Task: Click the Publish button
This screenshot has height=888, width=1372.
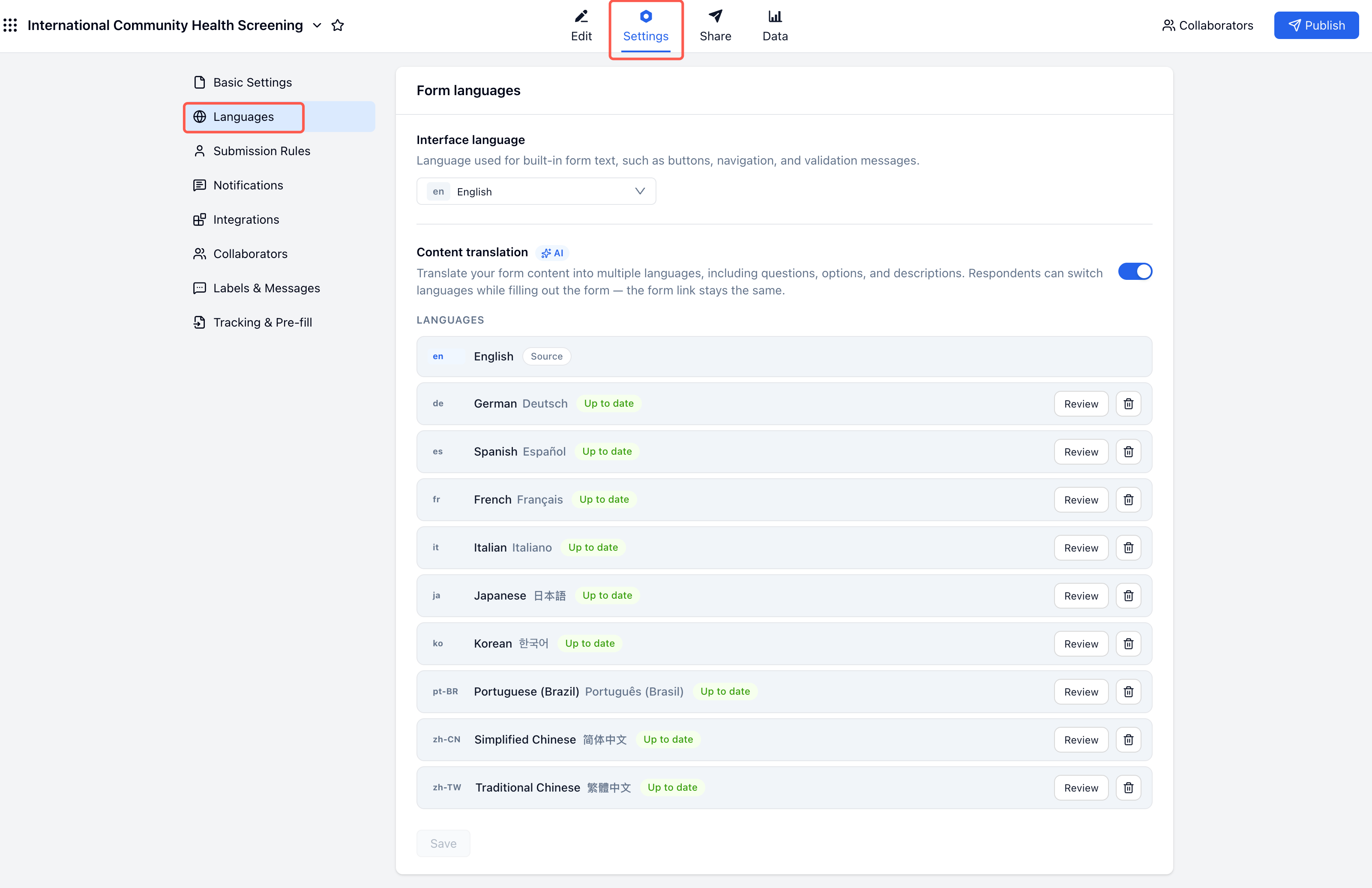Action: tap(1316, 25)
